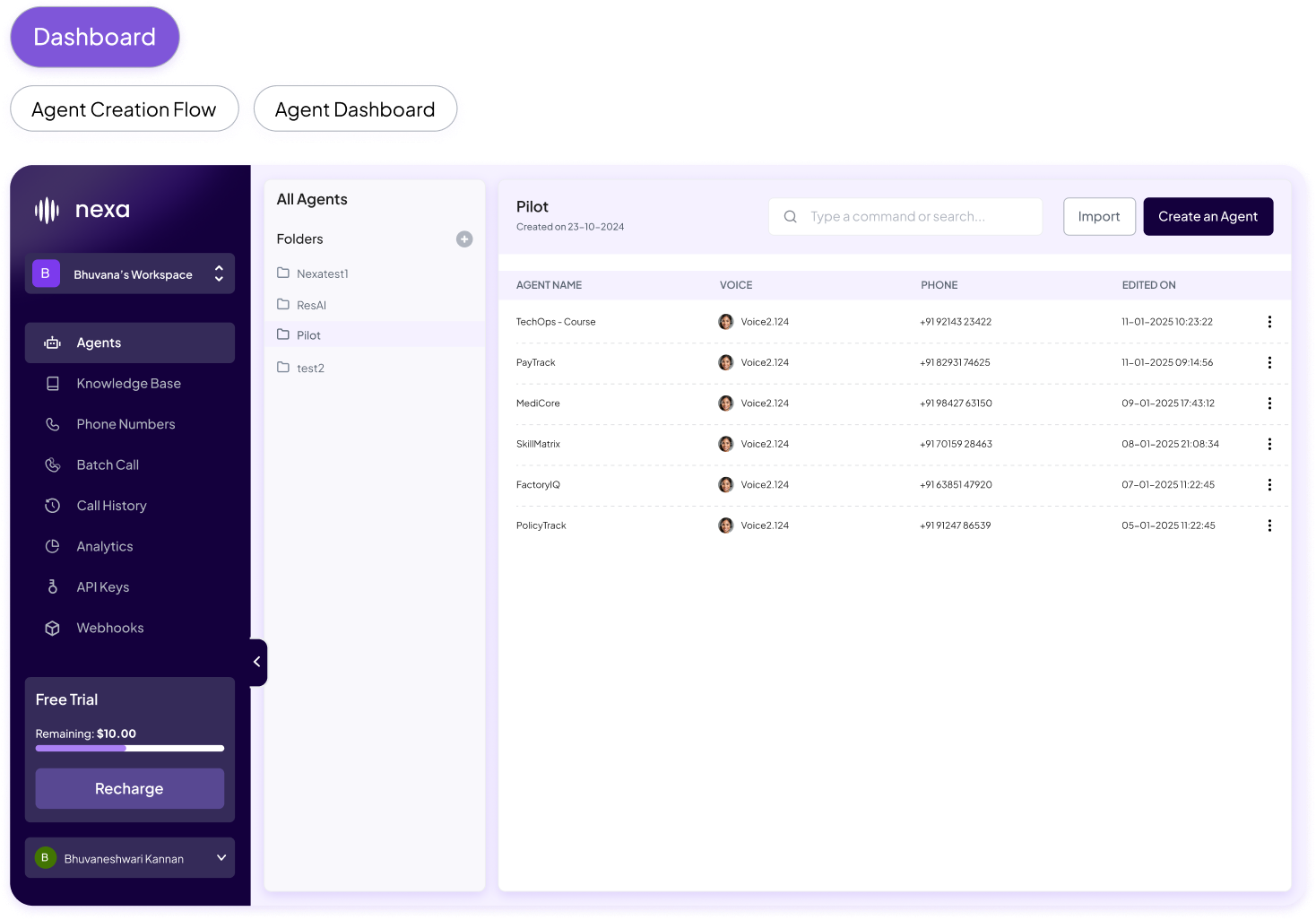
Task: Open options menu for SkillMatrix row
Action: point(1269,444)
